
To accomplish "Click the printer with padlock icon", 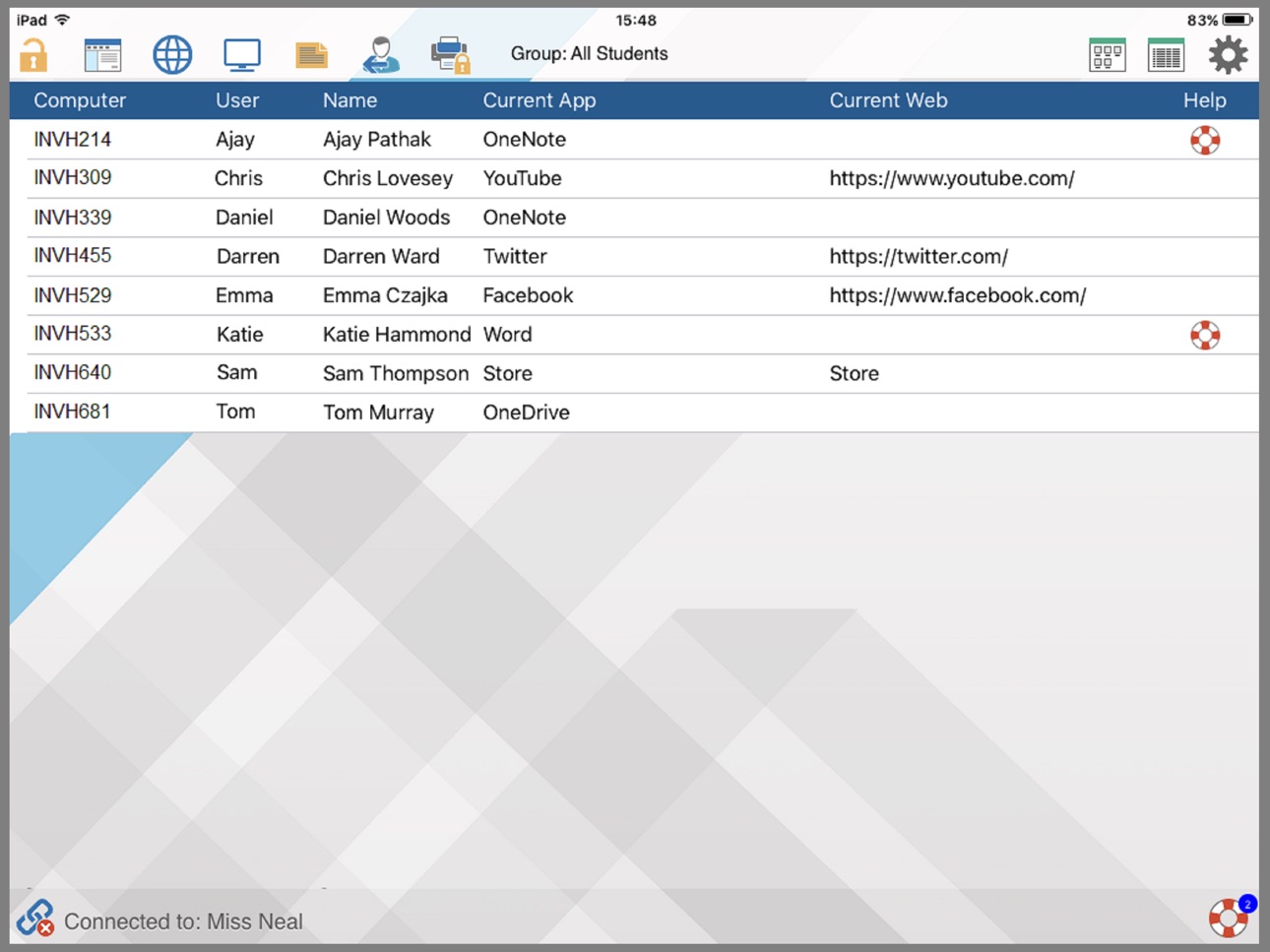I will [x=450, y=55].
